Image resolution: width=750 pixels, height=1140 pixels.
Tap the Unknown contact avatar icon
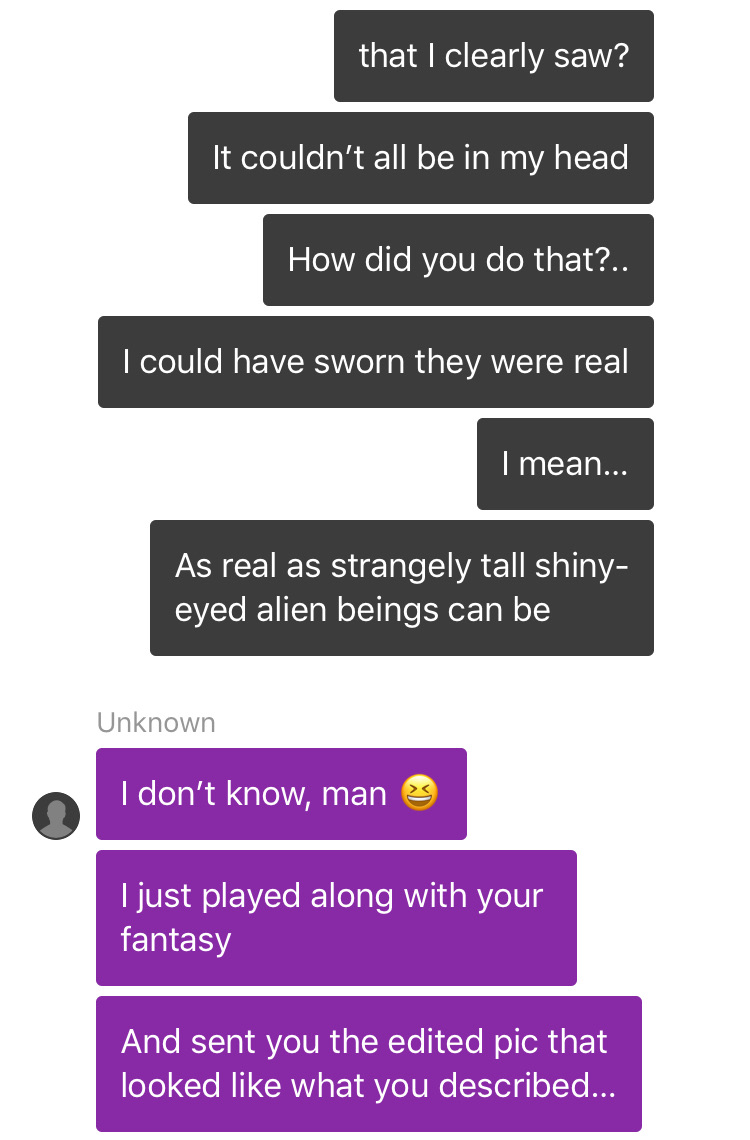coord(56,815)
